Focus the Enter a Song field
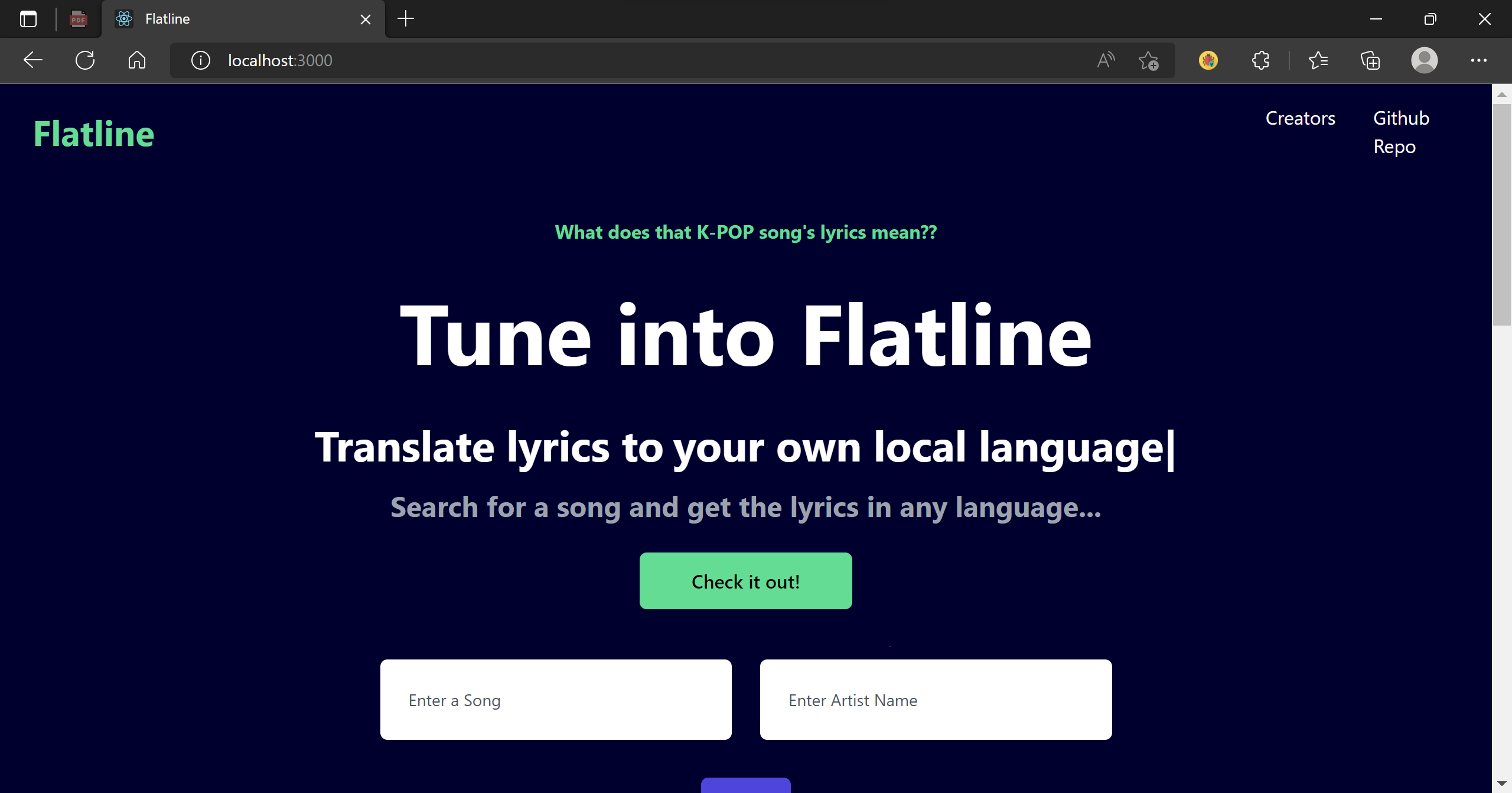The height and width of the screenshot is (793, 1512). pos(556,700)
